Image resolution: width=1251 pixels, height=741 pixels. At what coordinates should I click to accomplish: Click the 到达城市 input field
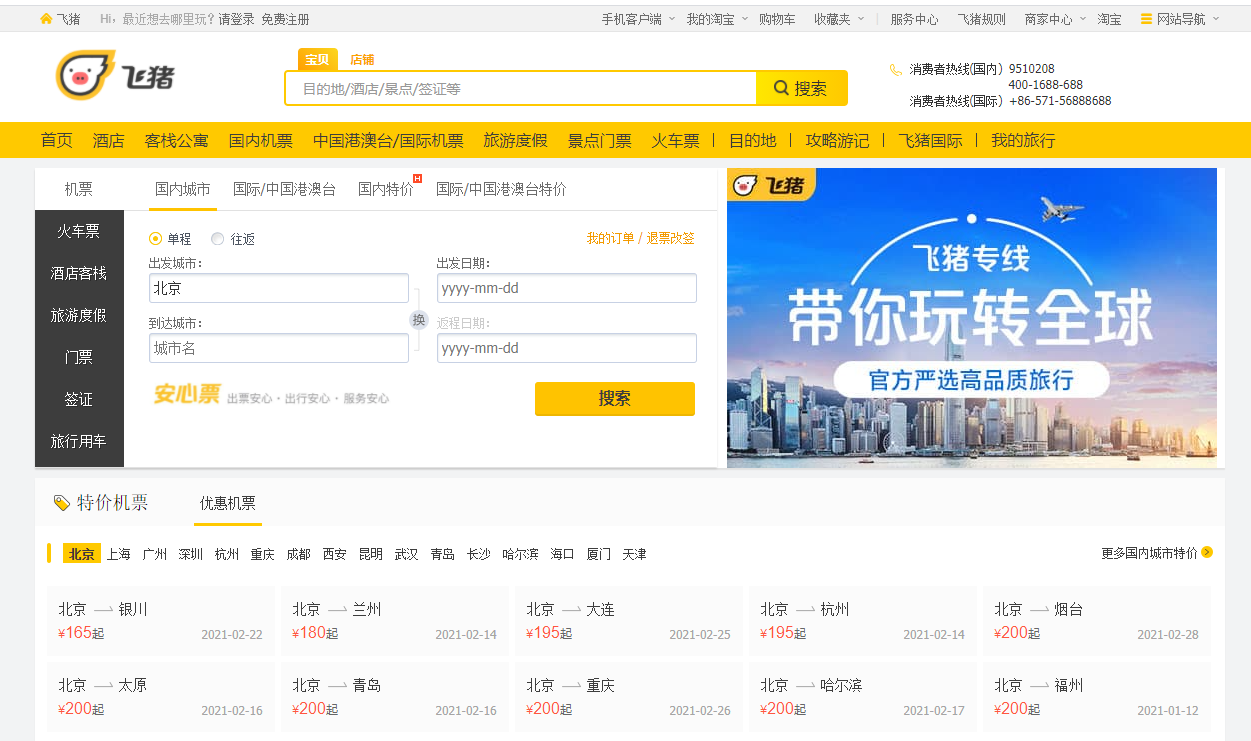coord(279,348)
